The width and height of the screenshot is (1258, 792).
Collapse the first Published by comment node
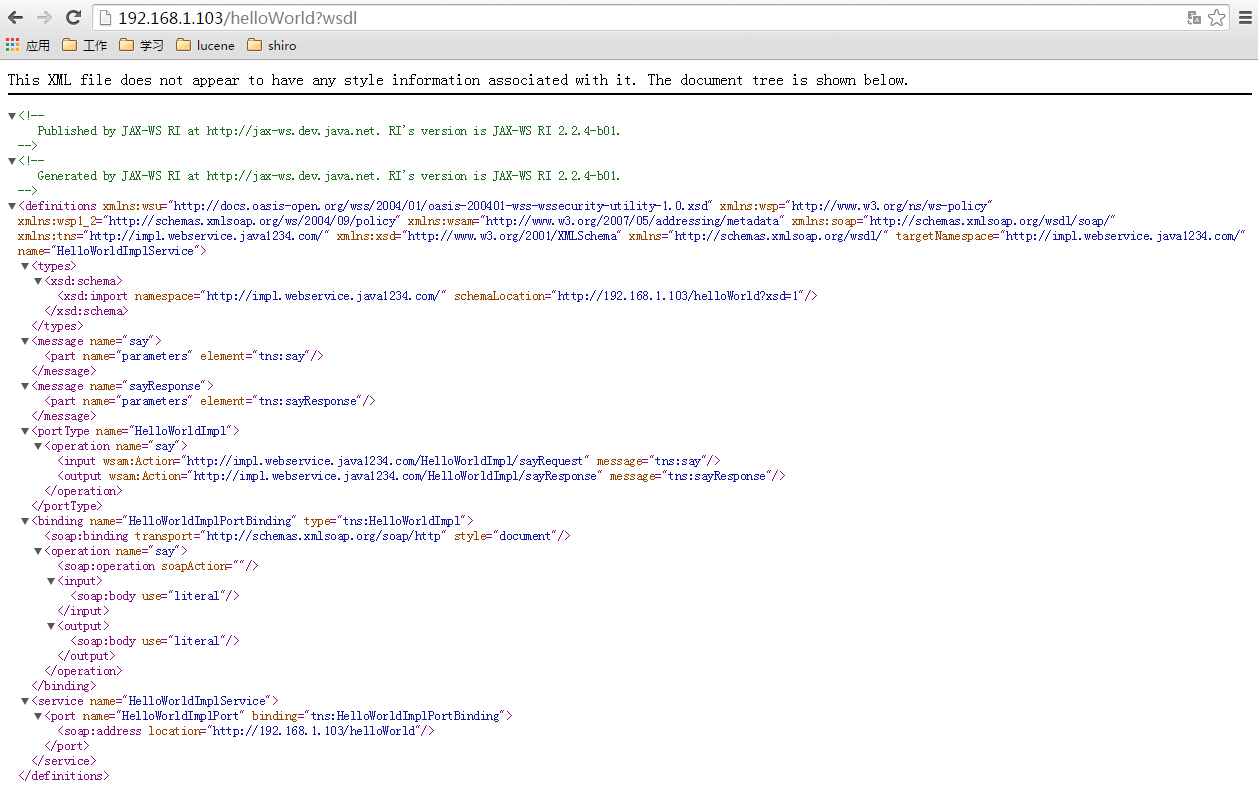pyautogui.click(x=12, y=116)
